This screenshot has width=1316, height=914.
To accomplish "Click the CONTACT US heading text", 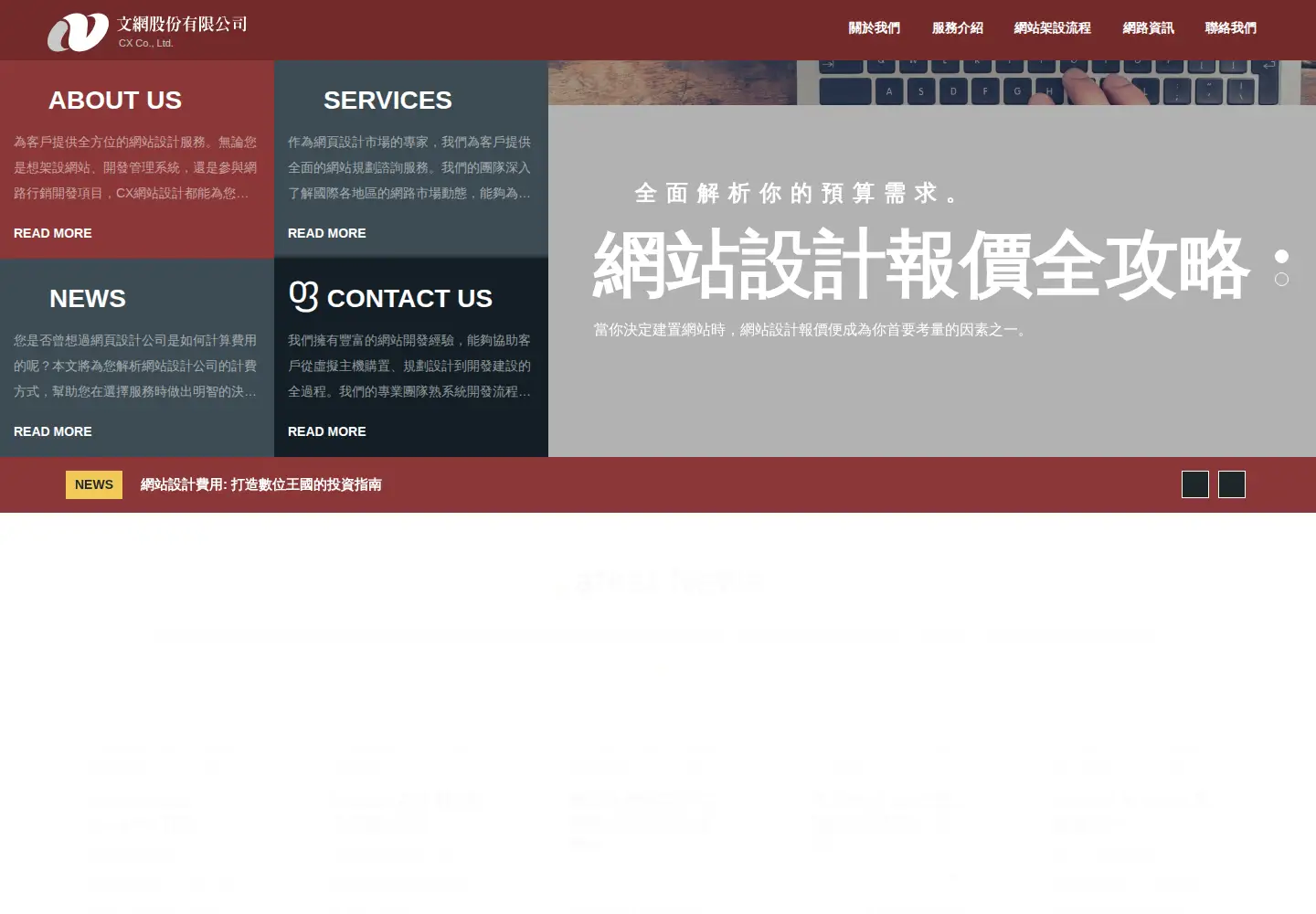I will pyautogui.click(x=409, y=299).
